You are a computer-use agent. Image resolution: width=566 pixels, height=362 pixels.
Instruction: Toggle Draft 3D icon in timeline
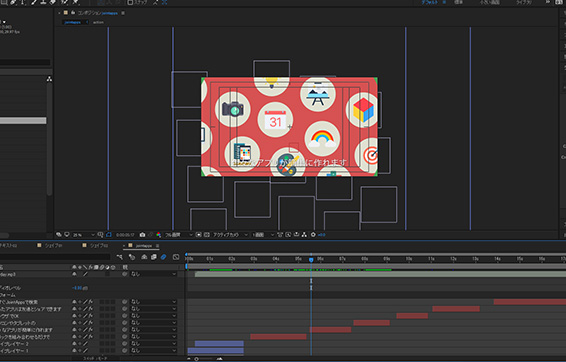(x=132, y=257)
